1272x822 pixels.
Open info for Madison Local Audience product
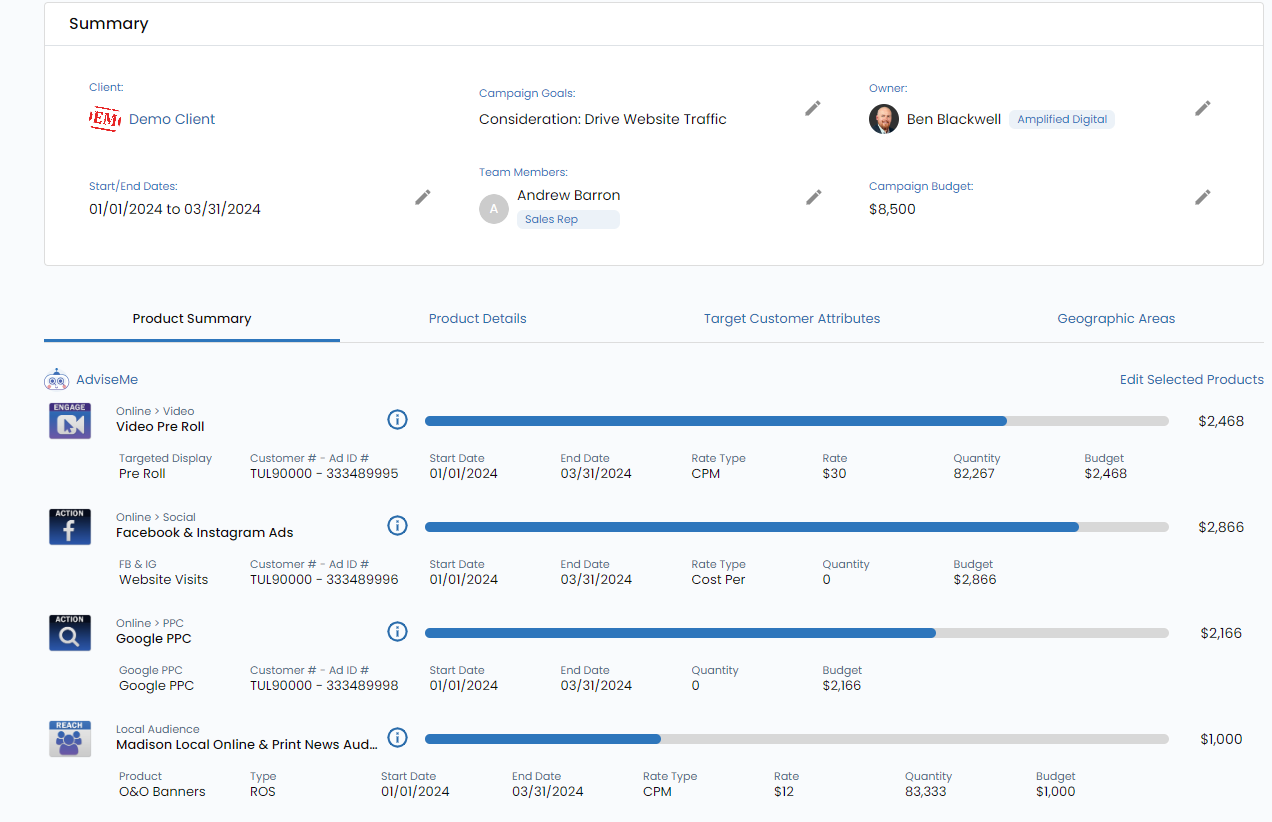pos(397,738)
